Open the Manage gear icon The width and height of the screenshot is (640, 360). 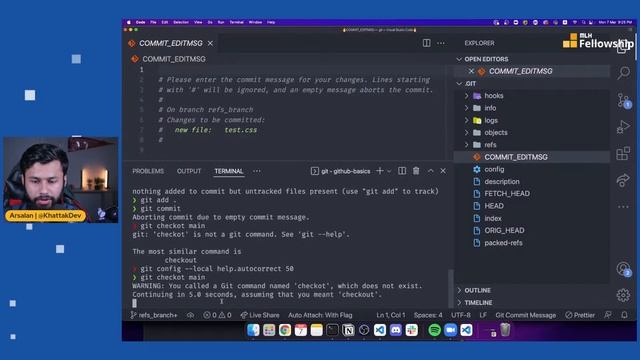(x=623, y=295)
